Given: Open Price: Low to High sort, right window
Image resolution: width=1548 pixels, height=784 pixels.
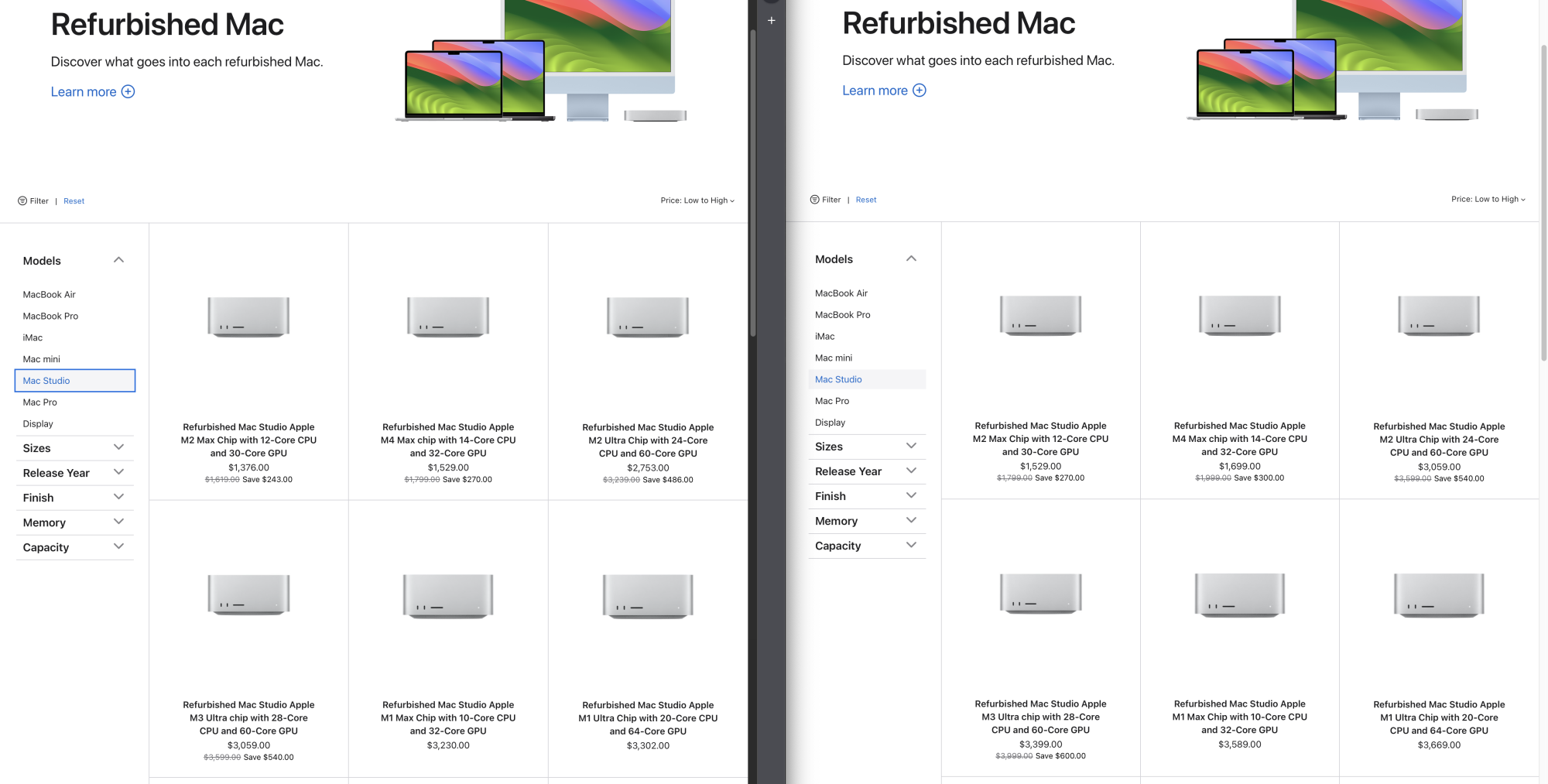Looking at the screenshot, I should [1488, 199].
